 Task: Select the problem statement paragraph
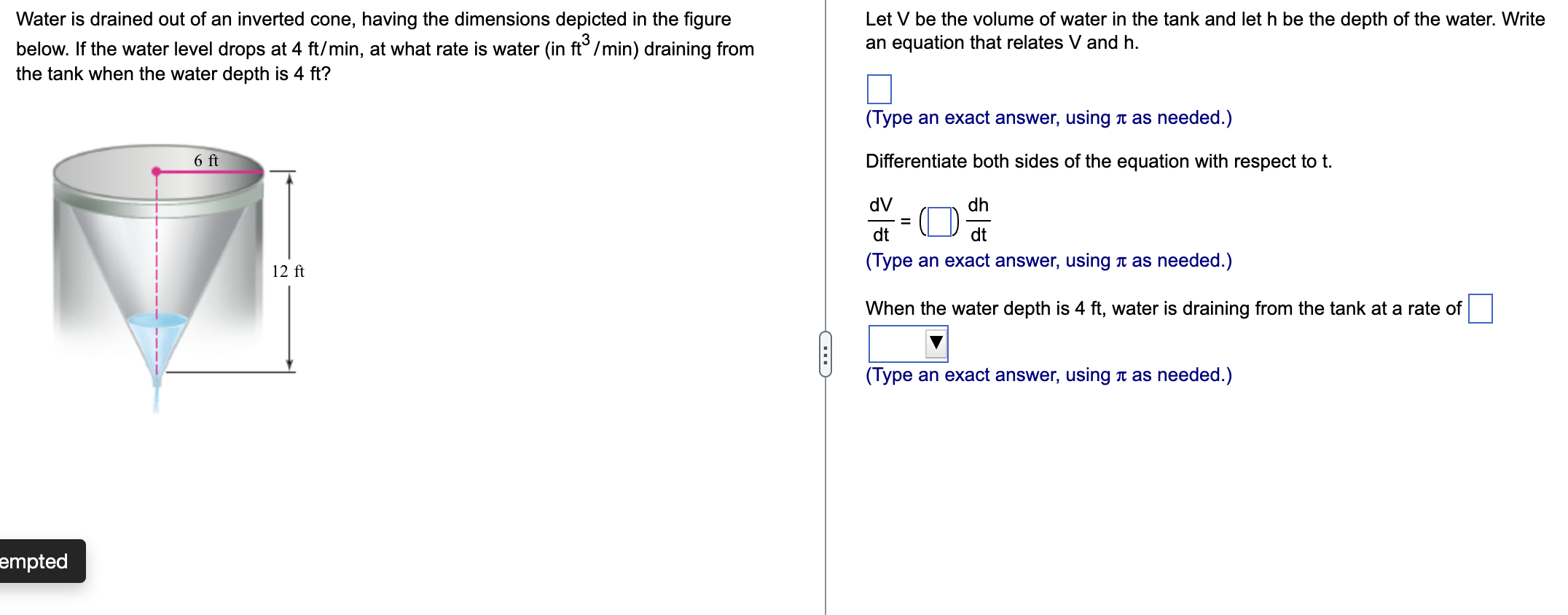(x=379, y=46)
